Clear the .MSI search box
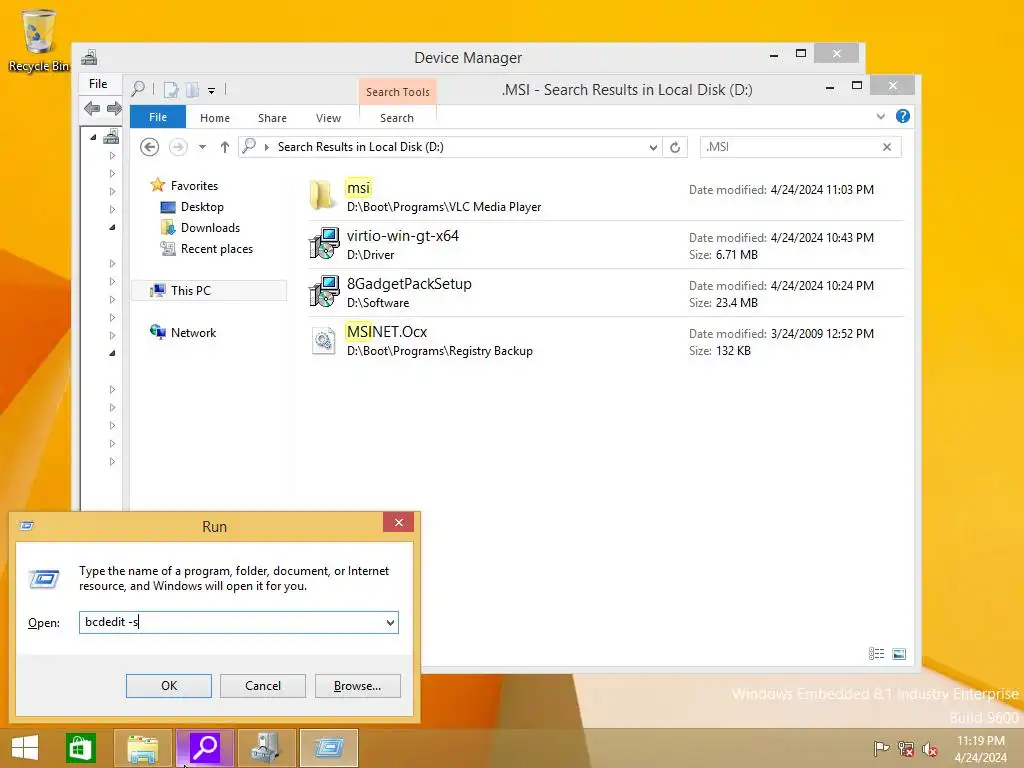 [887, 147]
